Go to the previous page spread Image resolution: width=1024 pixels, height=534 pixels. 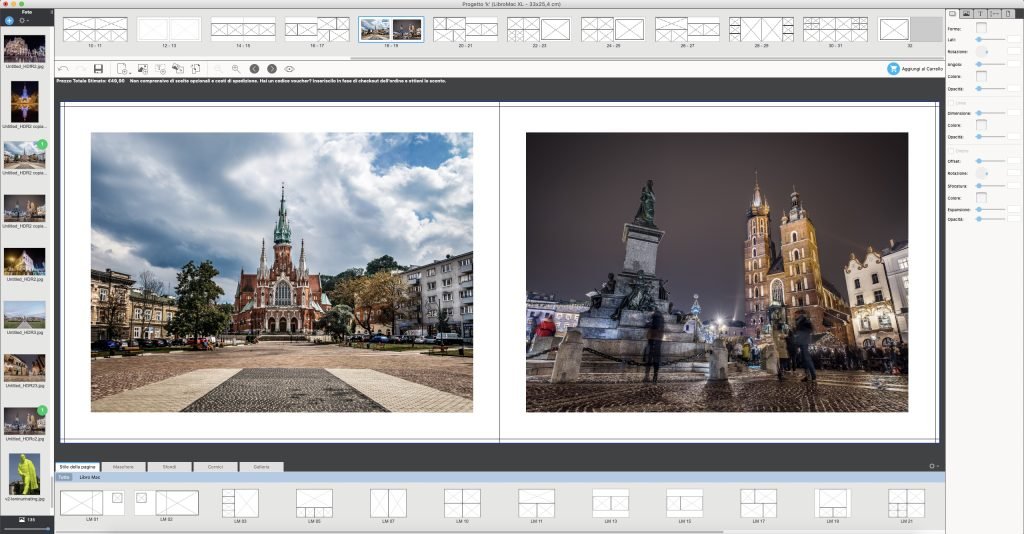point(254,69)
